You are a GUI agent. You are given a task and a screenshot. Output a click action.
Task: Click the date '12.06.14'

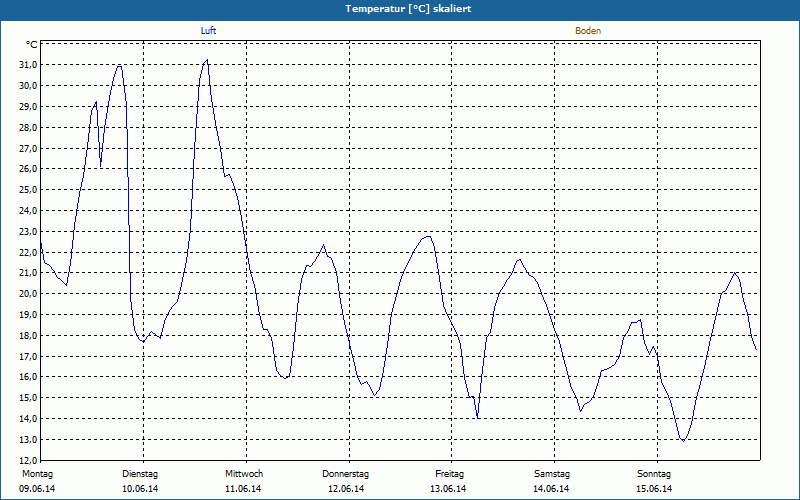click(346, 489)
